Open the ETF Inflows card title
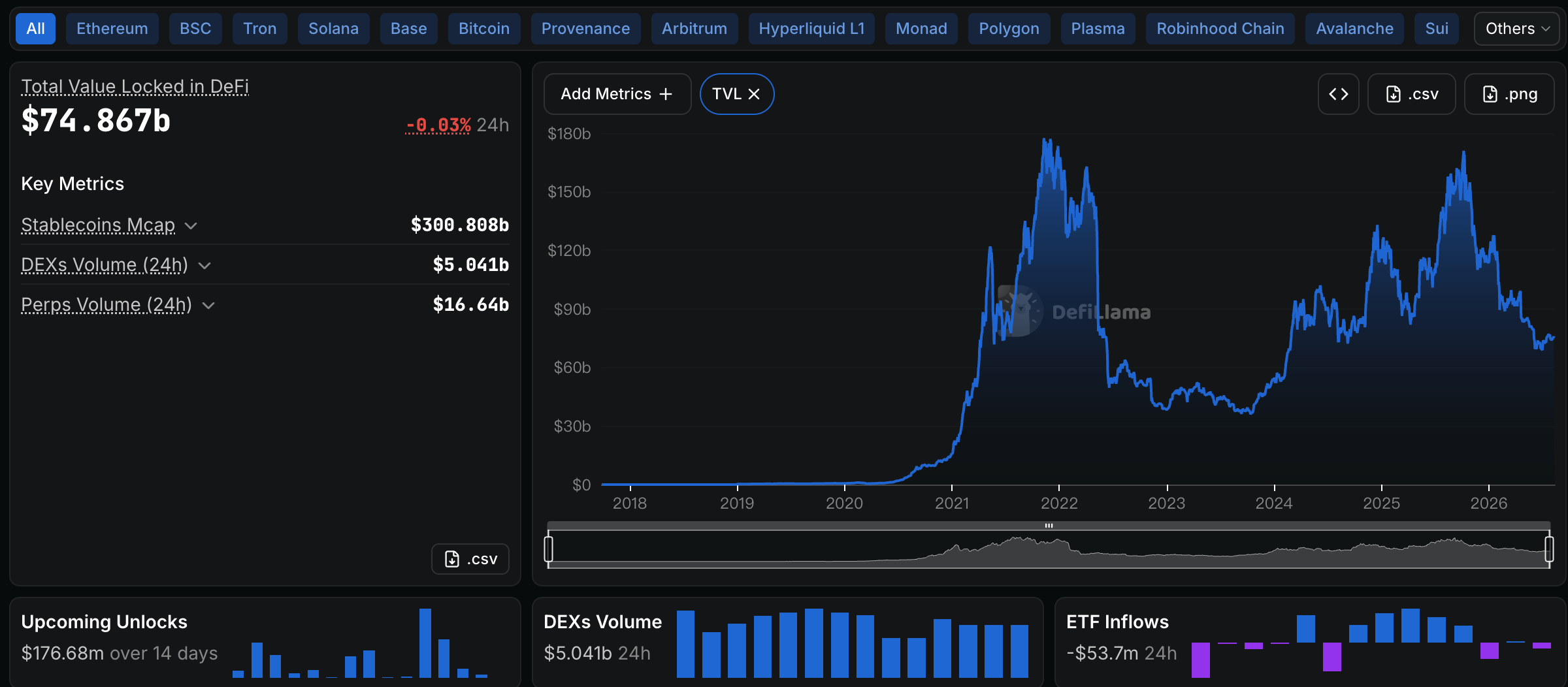The height and width of the screenshot is (687, 1568). 1118,622
